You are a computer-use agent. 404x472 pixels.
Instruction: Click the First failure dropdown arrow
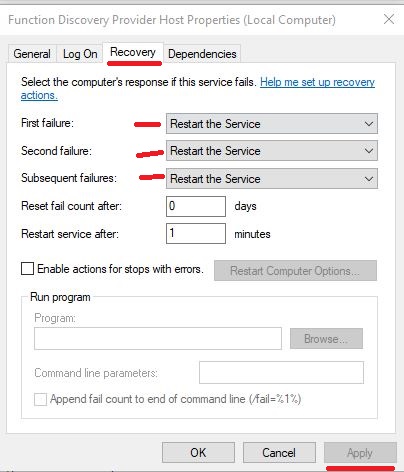[369, 124]
